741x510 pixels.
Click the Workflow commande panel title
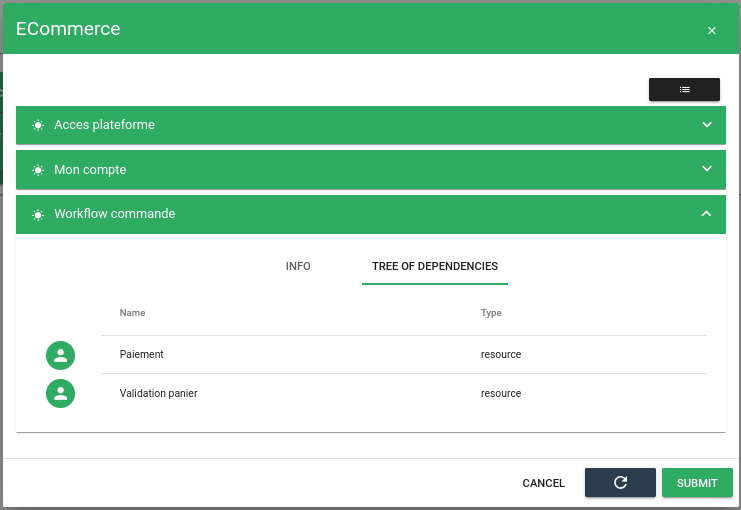pos(115,214)
